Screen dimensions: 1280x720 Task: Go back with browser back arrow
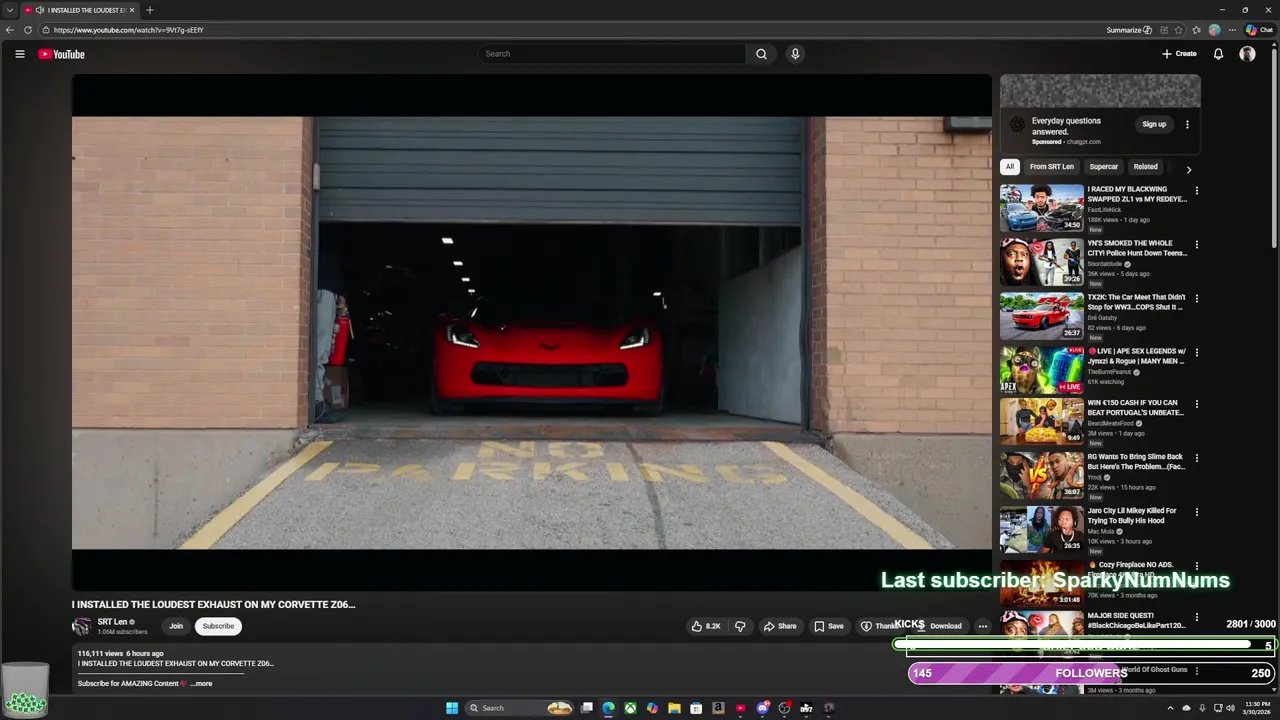point(10,30)
